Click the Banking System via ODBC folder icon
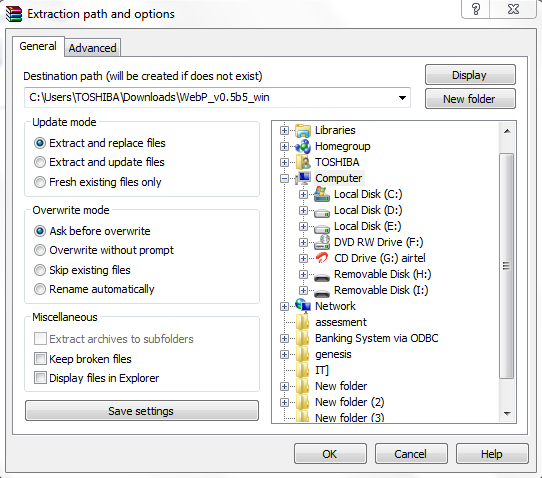This screenshot has width=542, height=478. pyautogui.click(x=303, y=338)
